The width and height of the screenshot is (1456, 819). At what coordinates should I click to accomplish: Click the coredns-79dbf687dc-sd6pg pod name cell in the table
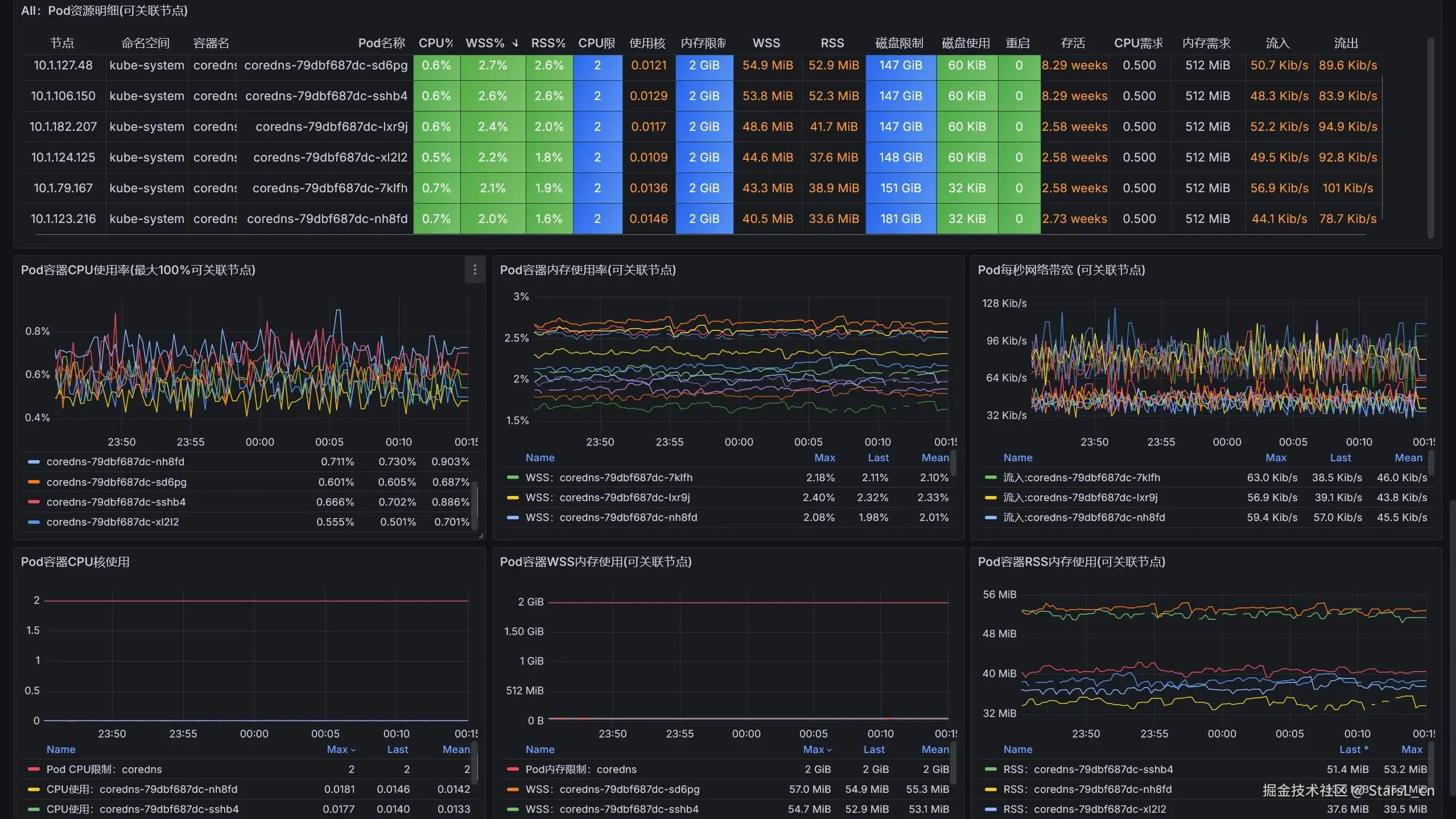point(325,65)
